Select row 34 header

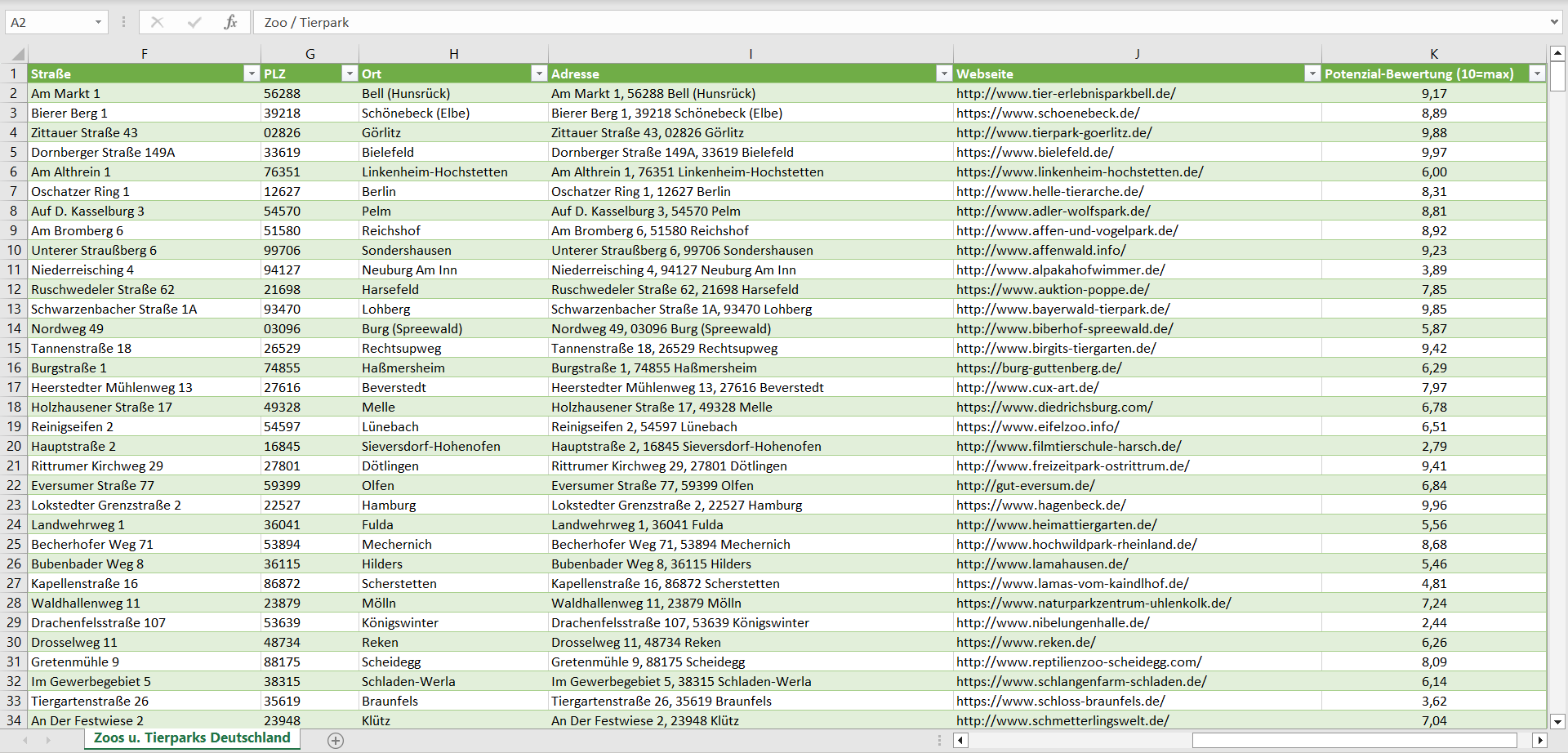pos(14,720)
